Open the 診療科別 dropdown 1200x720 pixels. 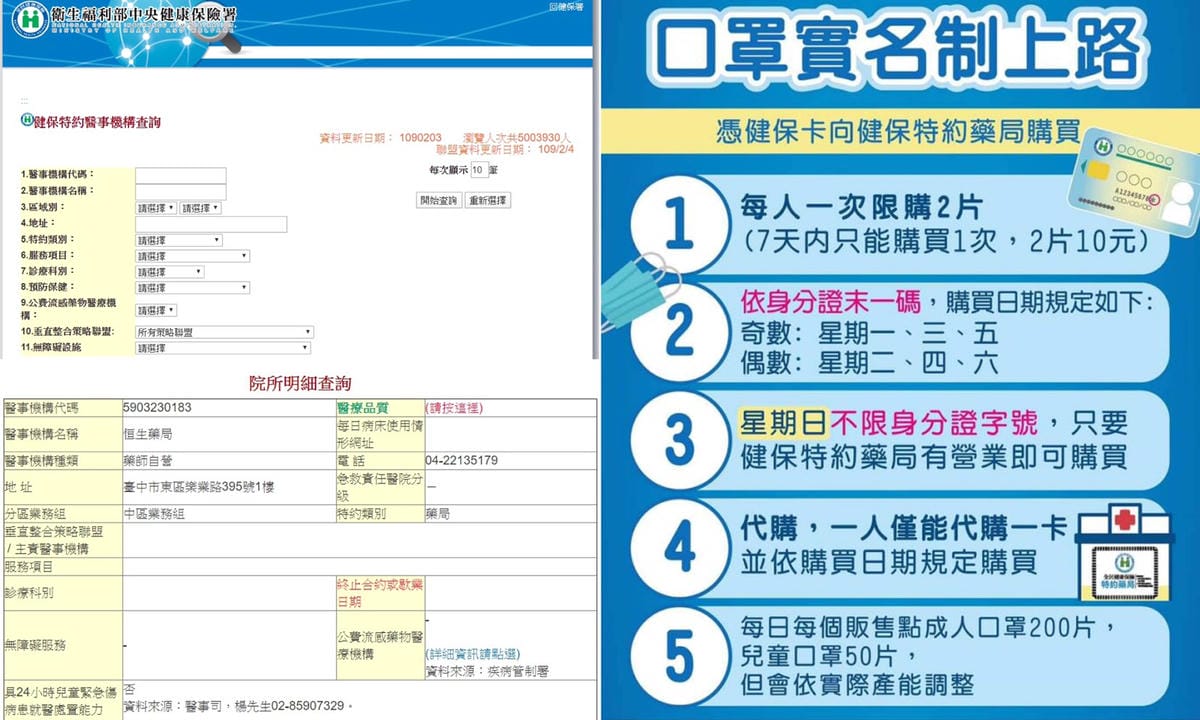(170, 272)
